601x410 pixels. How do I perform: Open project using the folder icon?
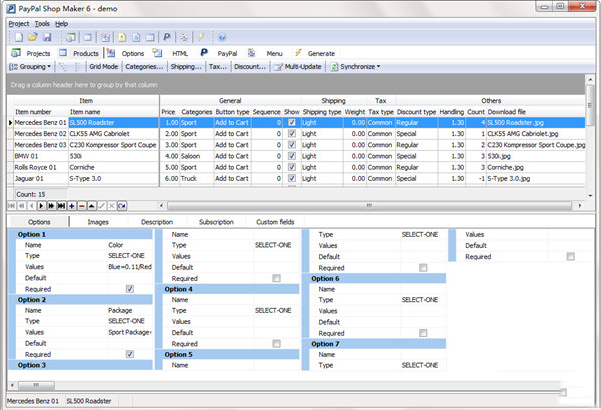click(33, 37)
